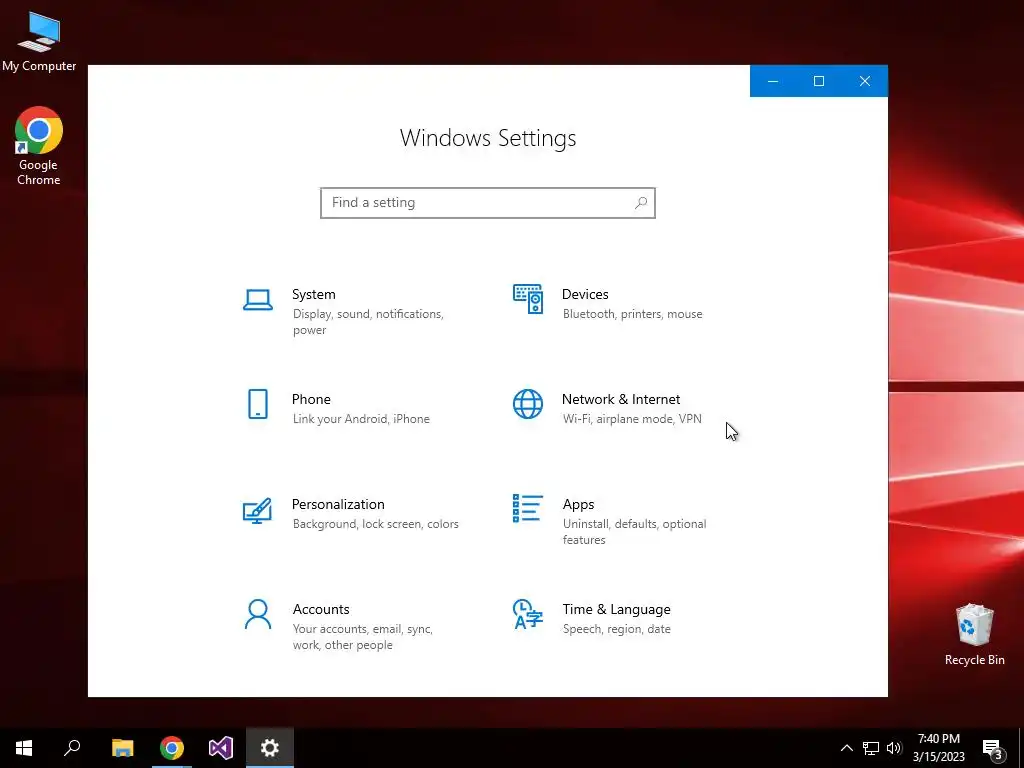Minimize the Settings window
The image size is (1024, 768).
(x=773, y=81)
